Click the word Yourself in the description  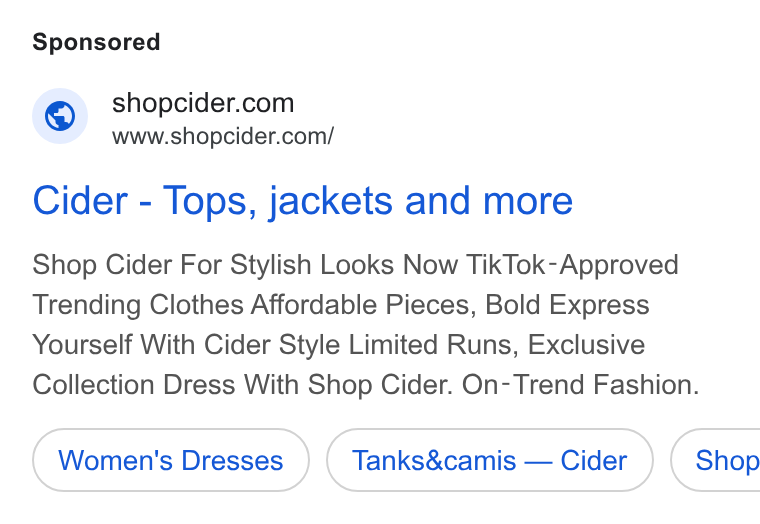(x=82, y=345)
